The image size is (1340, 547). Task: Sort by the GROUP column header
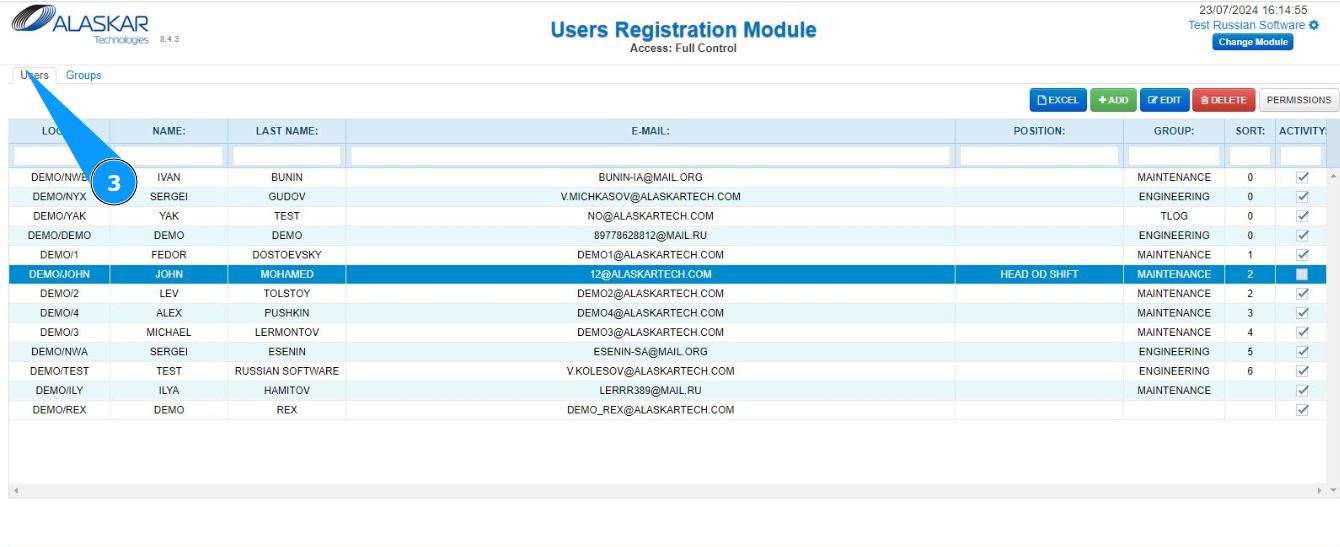click(x=1174, y=131)
